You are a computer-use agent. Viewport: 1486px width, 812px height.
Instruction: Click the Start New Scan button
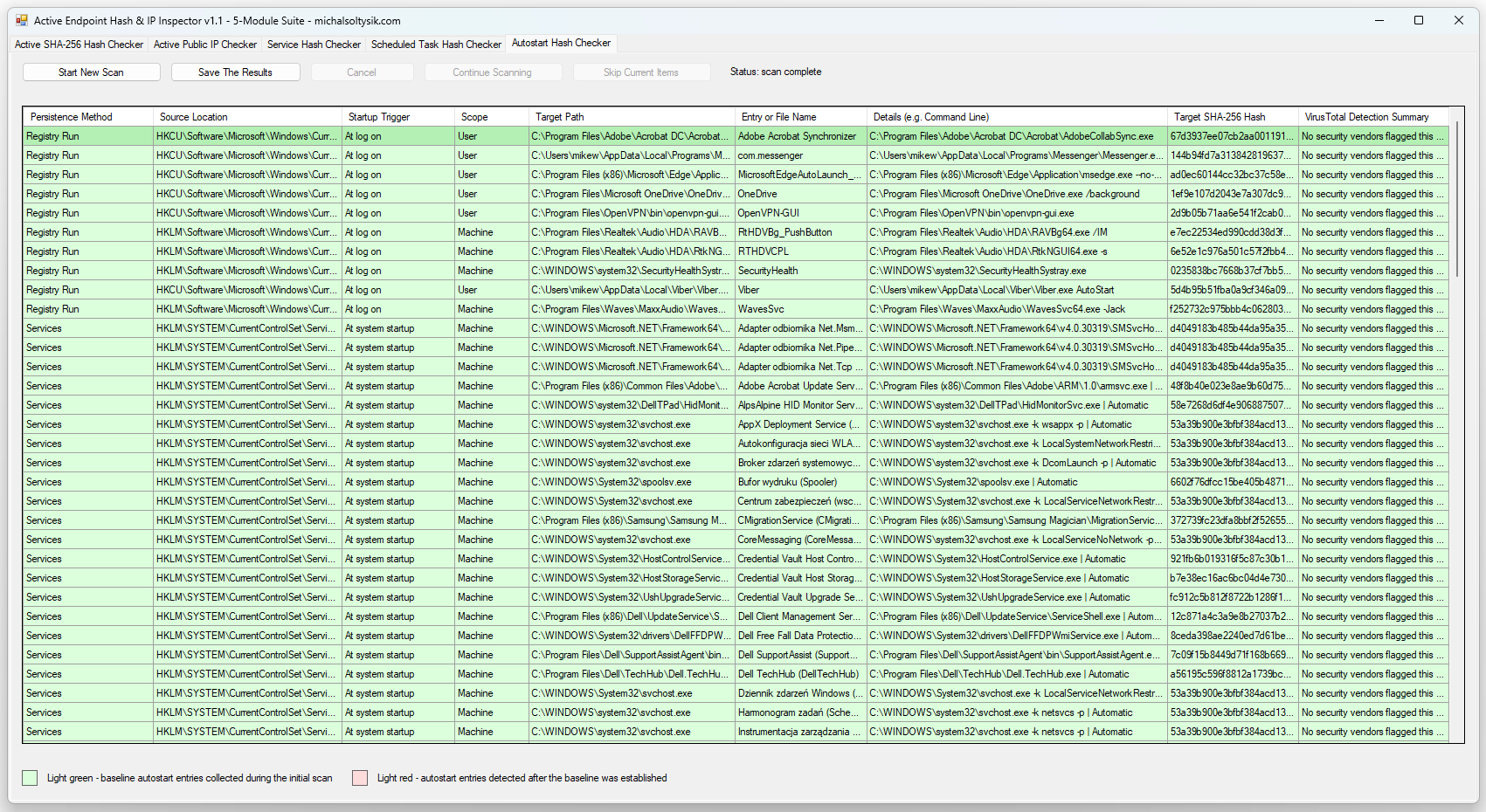[x=91, y=72]
